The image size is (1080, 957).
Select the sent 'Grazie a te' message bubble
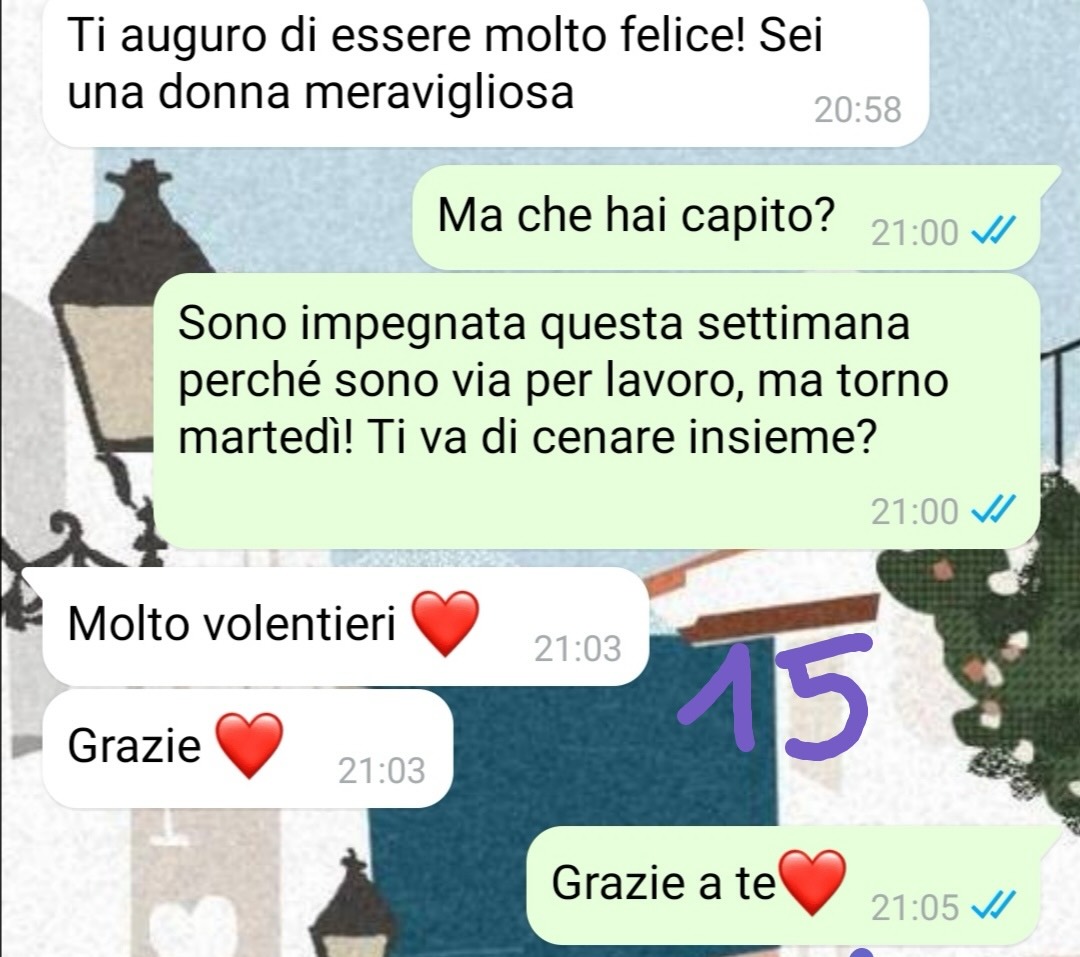coord(793,887)
